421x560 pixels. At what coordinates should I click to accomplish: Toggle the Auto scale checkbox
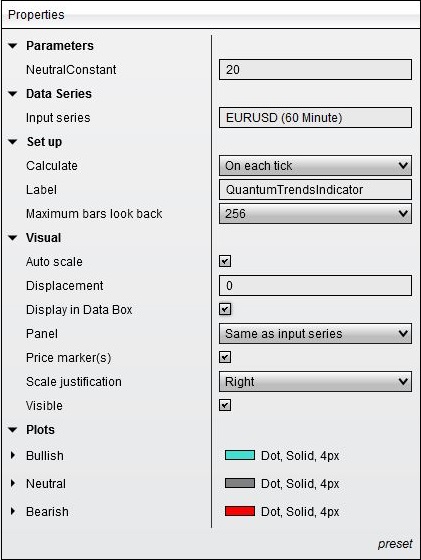click(225, 261)
